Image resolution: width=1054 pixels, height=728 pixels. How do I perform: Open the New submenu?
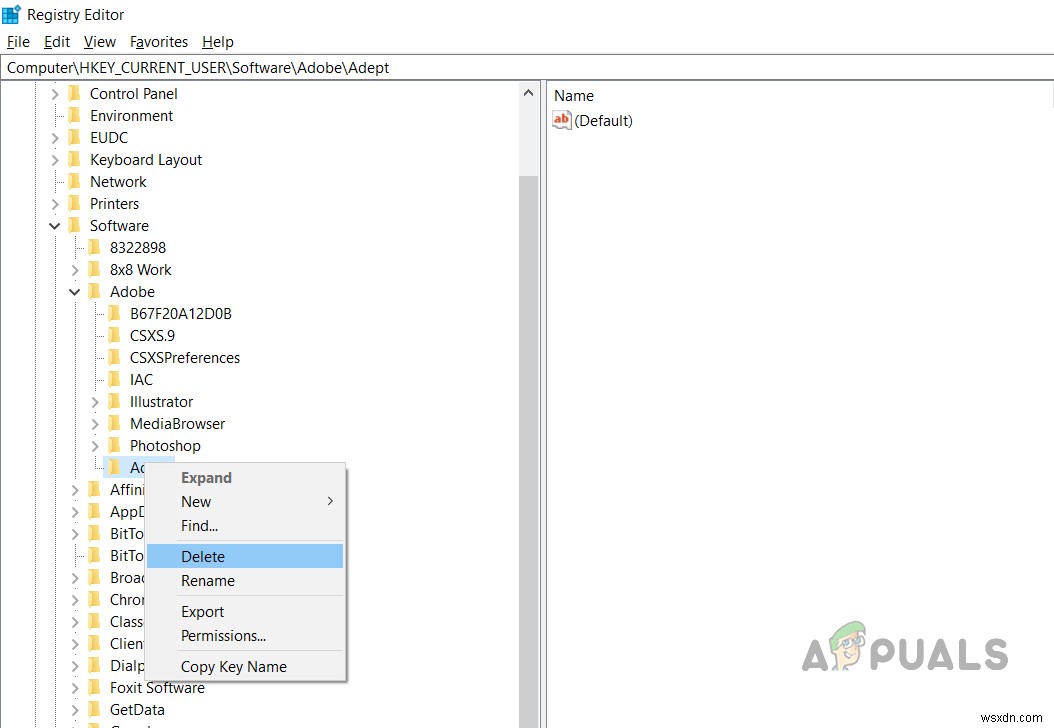[196, 501]
